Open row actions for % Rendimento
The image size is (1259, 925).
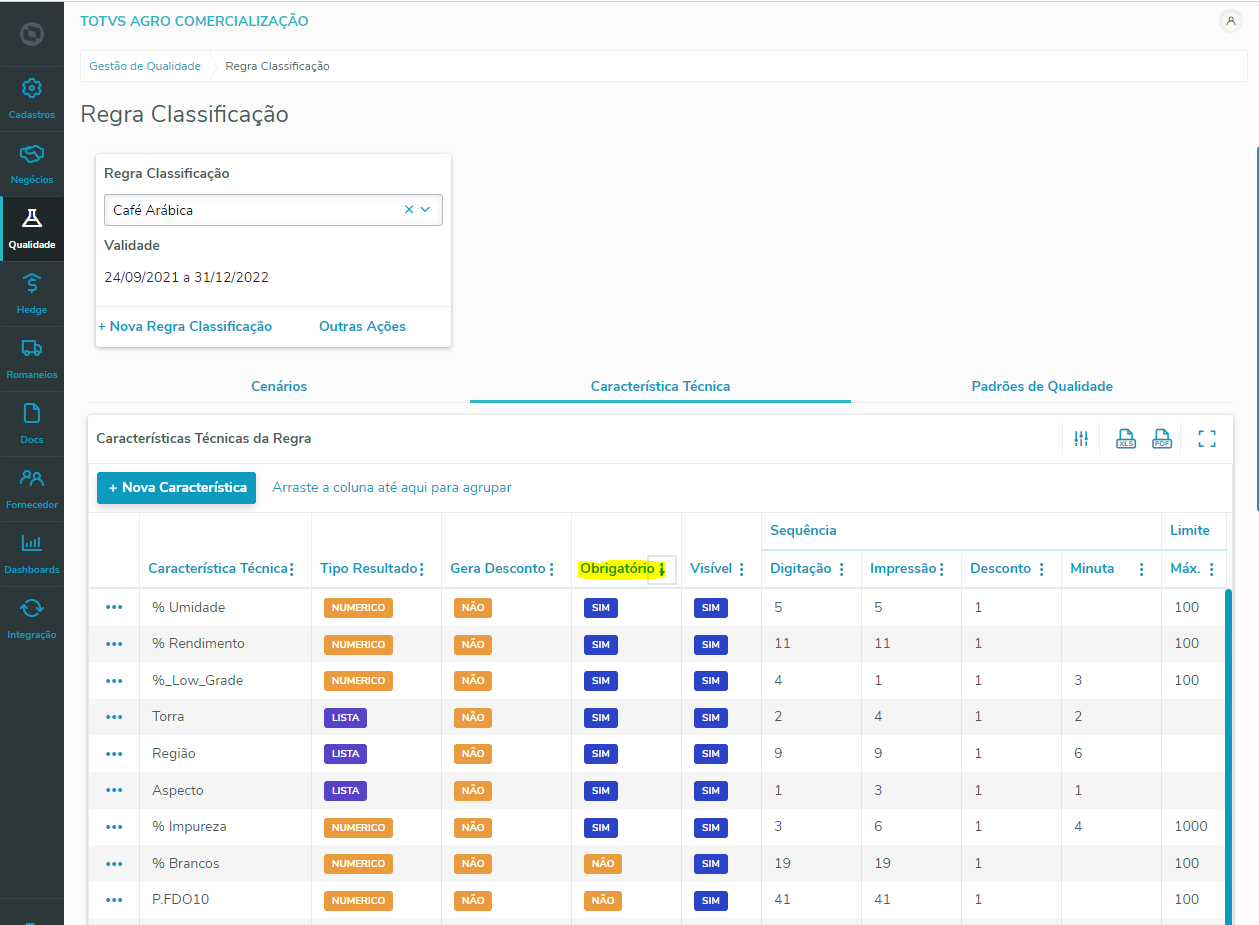[114, 644]
